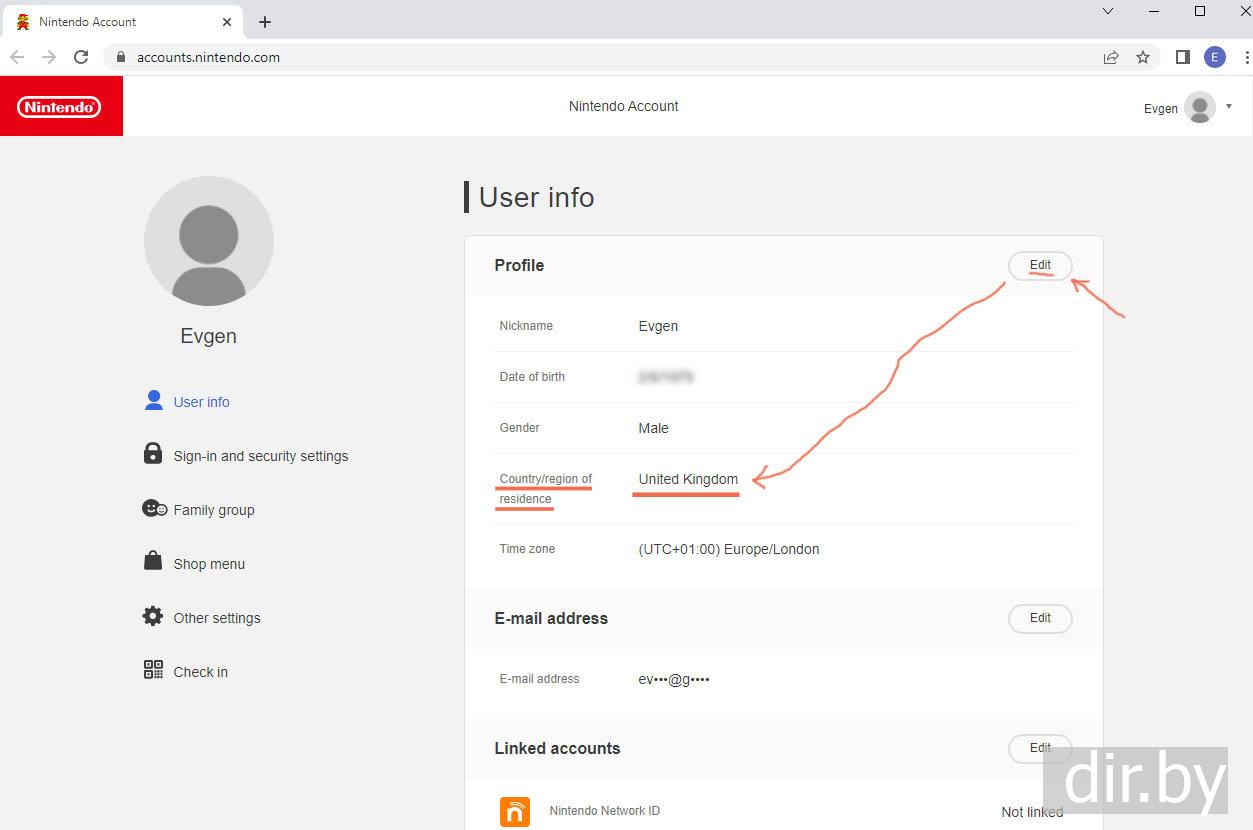Click the Nintendo logo
The height and width of the screenshot is (830, 1253).
(x=60, y=106)
